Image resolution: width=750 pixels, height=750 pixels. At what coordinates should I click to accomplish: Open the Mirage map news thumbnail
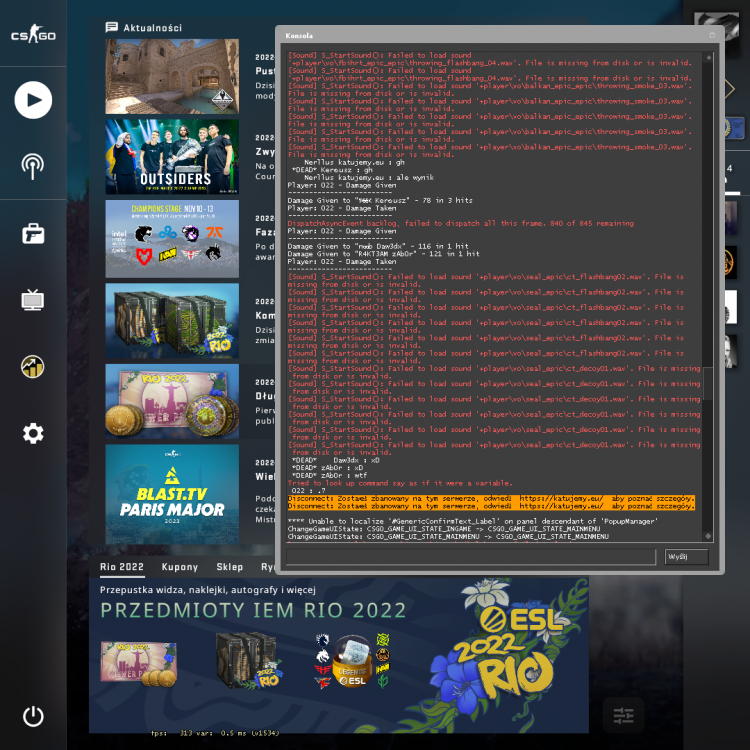tap(172, 77)
